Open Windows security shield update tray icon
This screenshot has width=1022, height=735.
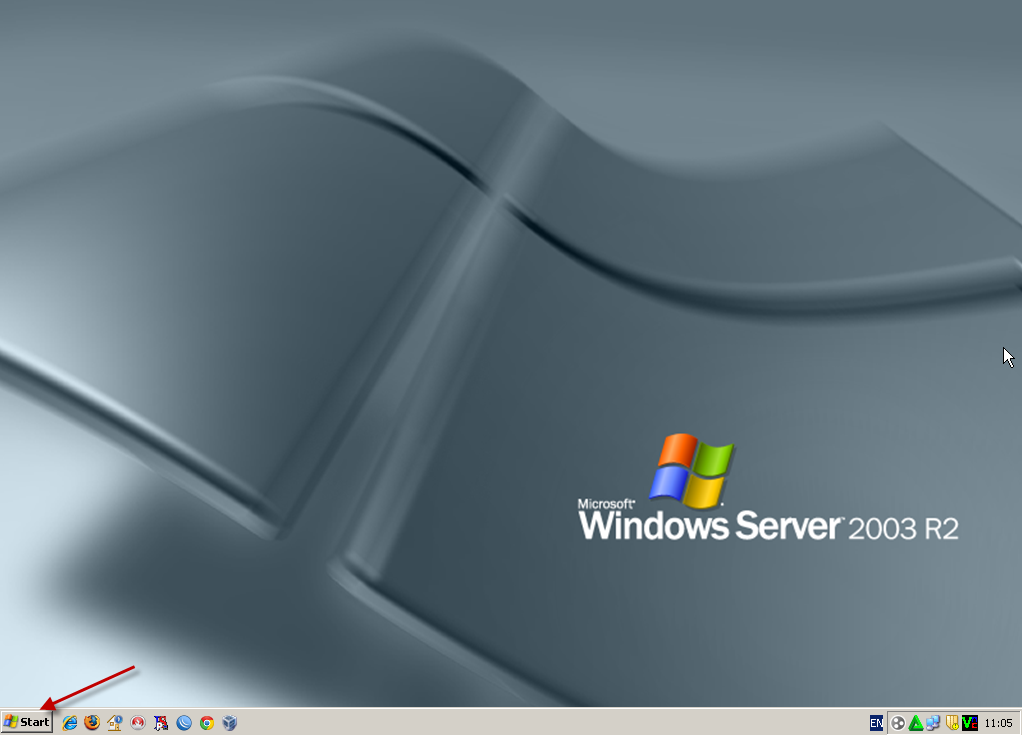coord(952,723)
